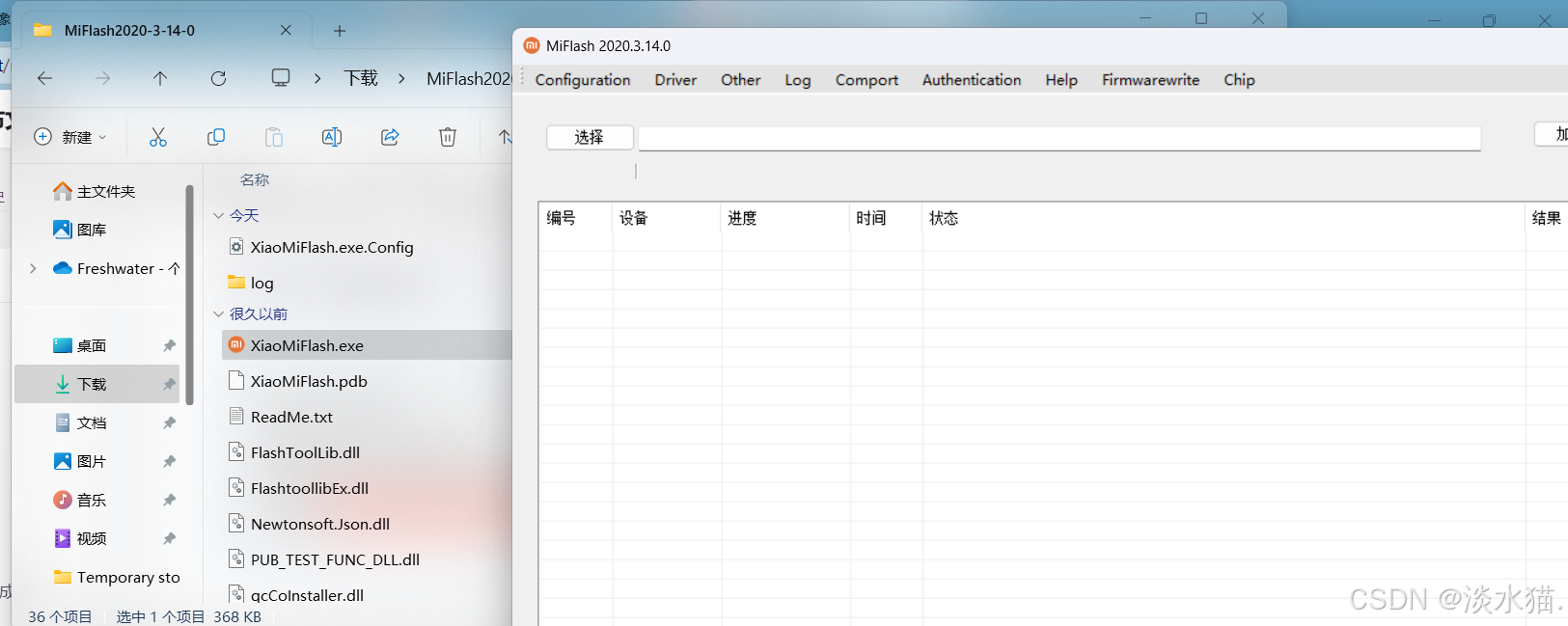Screen dimensions: 1568x626
Task: Select 文档 in navigation pane
Action: tap(80, 422)
